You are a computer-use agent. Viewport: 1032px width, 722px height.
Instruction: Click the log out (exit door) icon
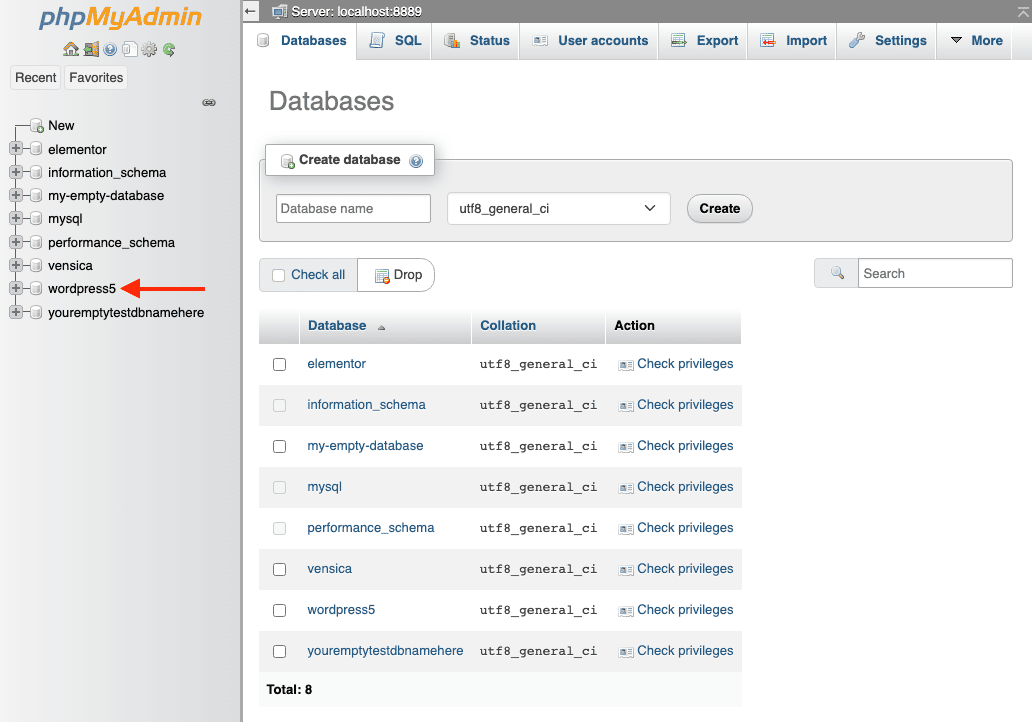[91, 49]
